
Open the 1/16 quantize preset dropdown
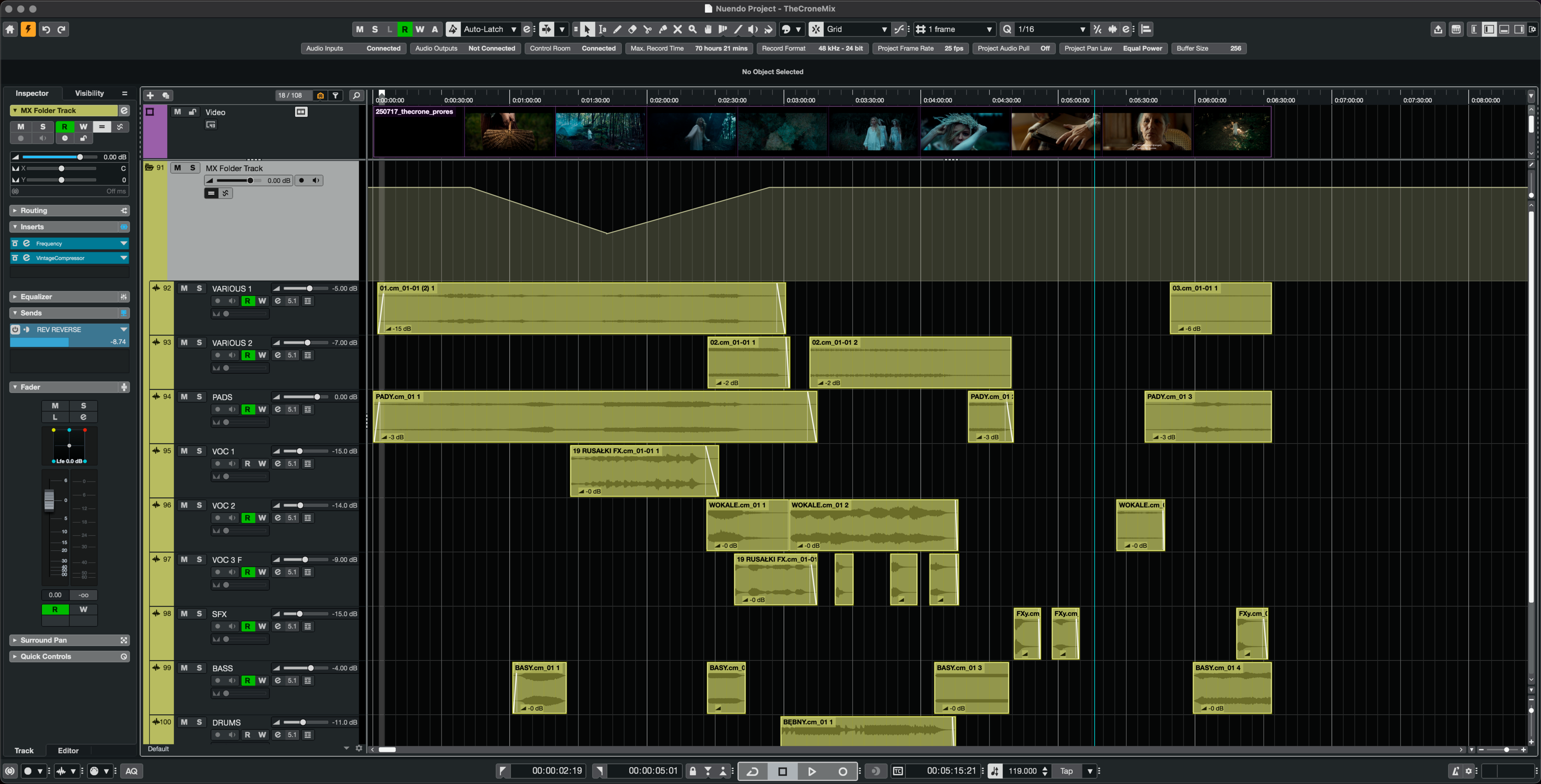(1082, 29)
